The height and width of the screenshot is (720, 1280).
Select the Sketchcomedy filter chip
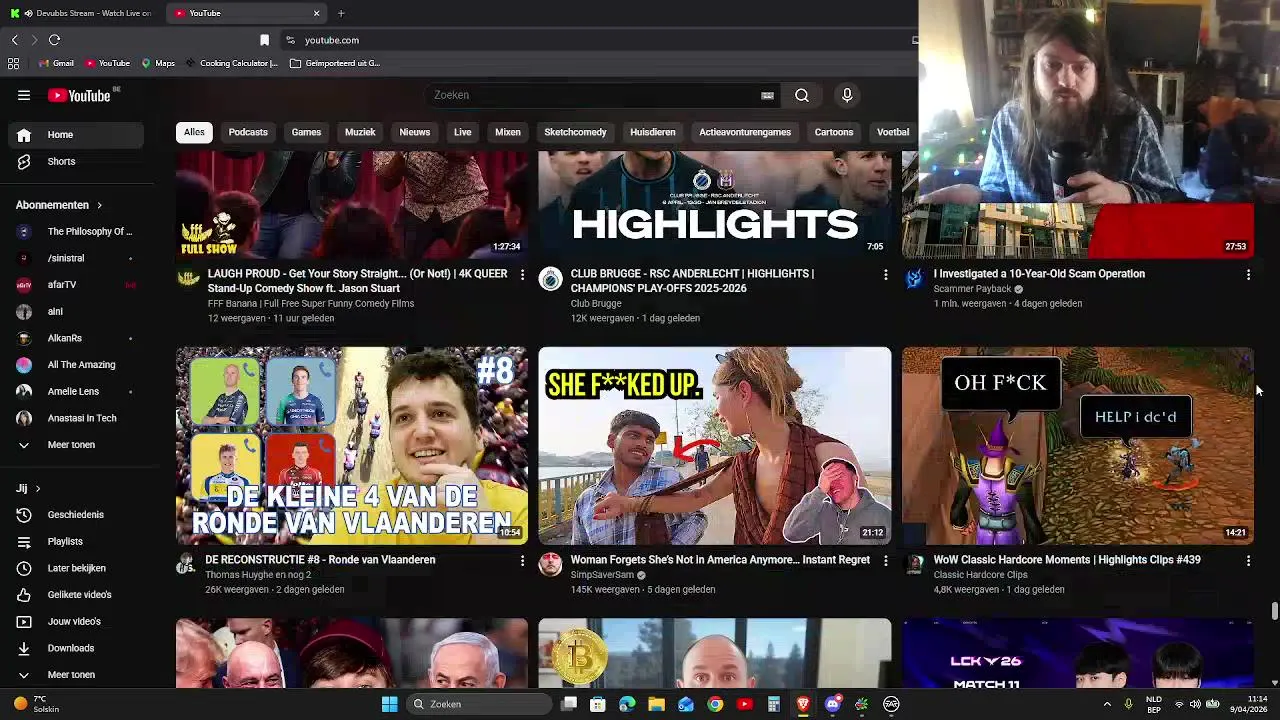pos(575,132)
